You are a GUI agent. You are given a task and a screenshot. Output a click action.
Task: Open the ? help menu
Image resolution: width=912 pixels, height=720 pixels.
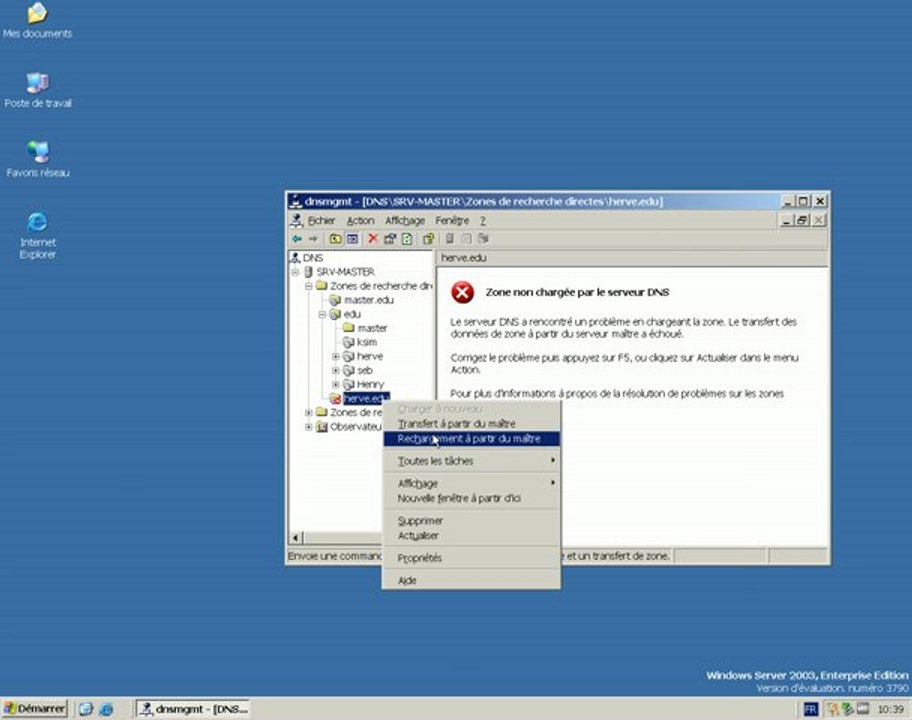click(483, 221)
